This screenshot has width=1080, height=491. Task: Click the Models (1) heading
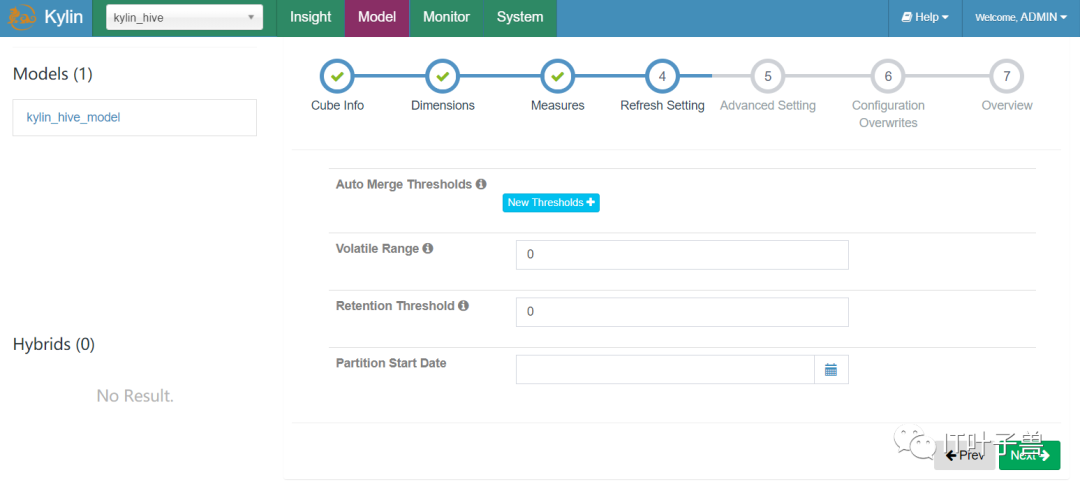[52, 74]
